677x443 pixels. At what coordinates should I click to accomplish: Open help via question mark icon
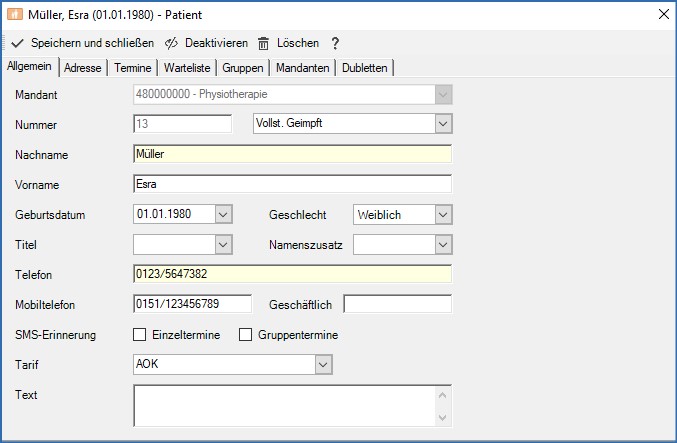coord(335,43)
